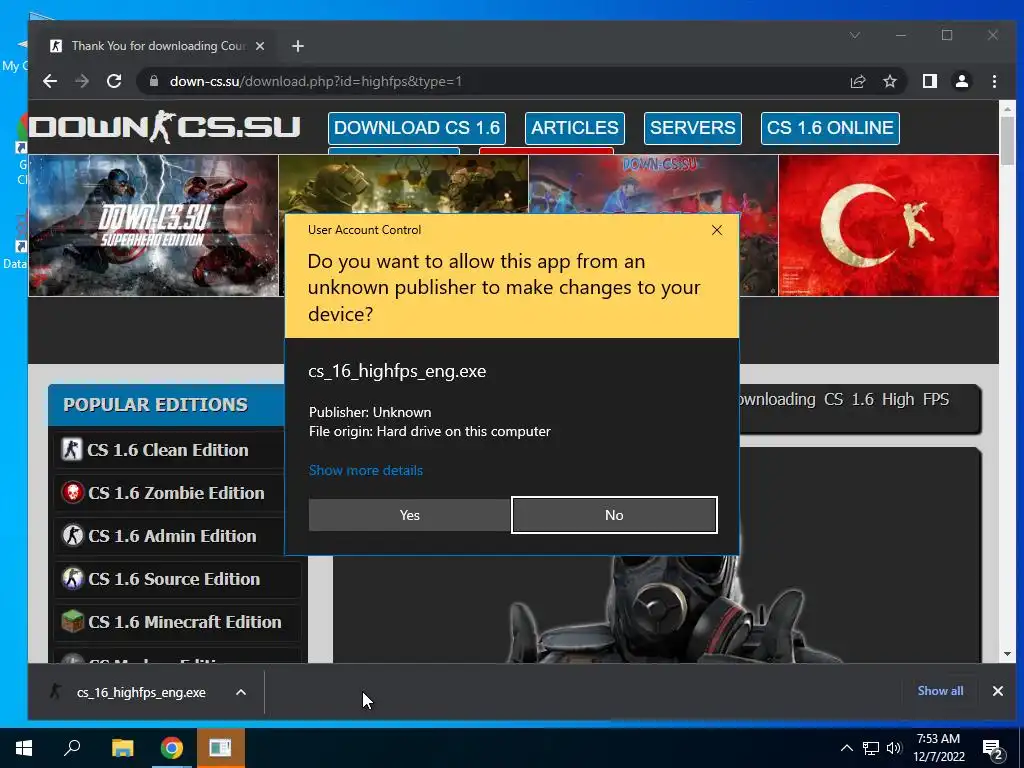Open CS 1.6 Admin Edition link

click(x=172, y=536)
